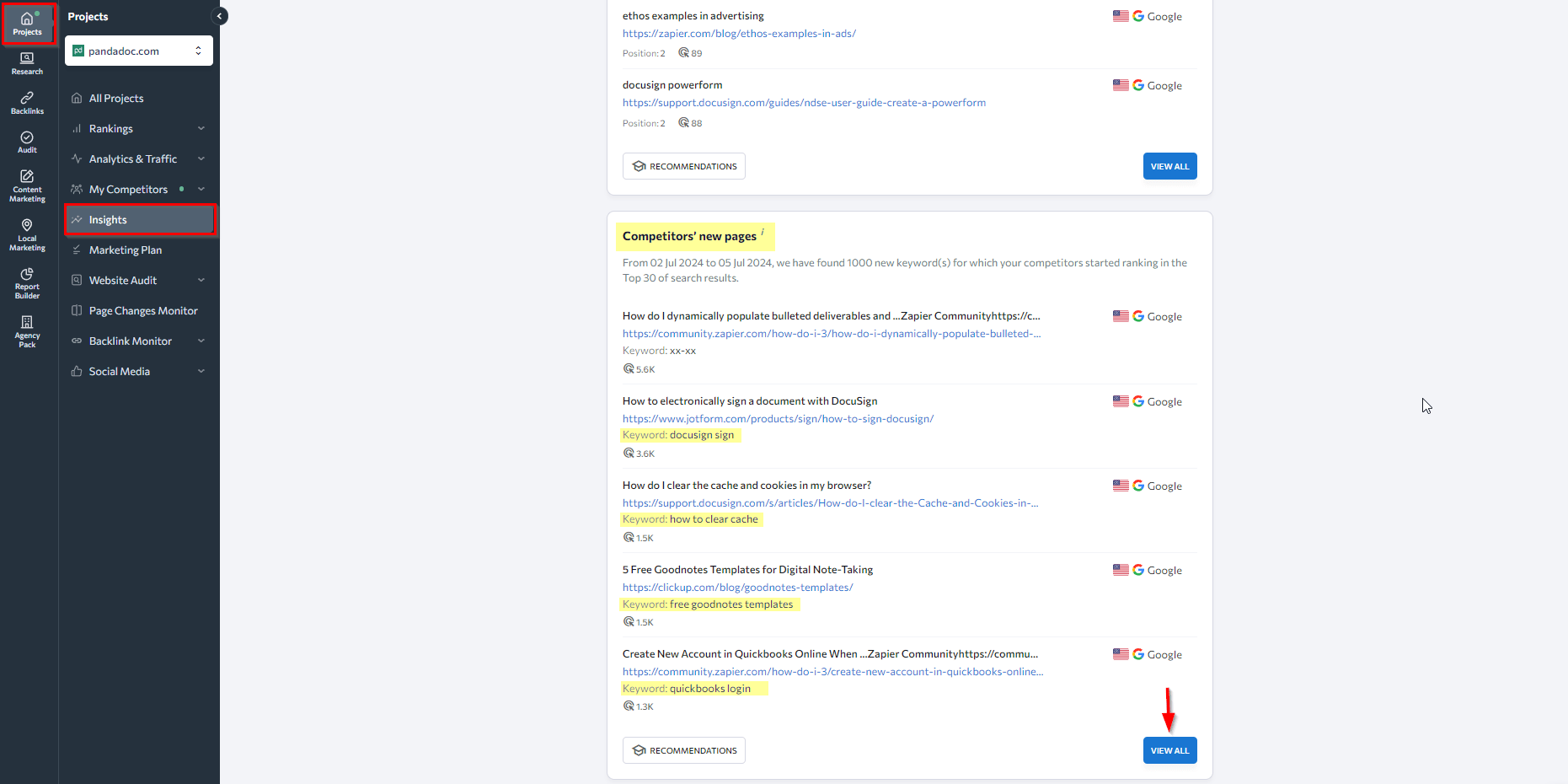Expand the My Competitors chevron
1568x784 pixels.
click(201, 189)
